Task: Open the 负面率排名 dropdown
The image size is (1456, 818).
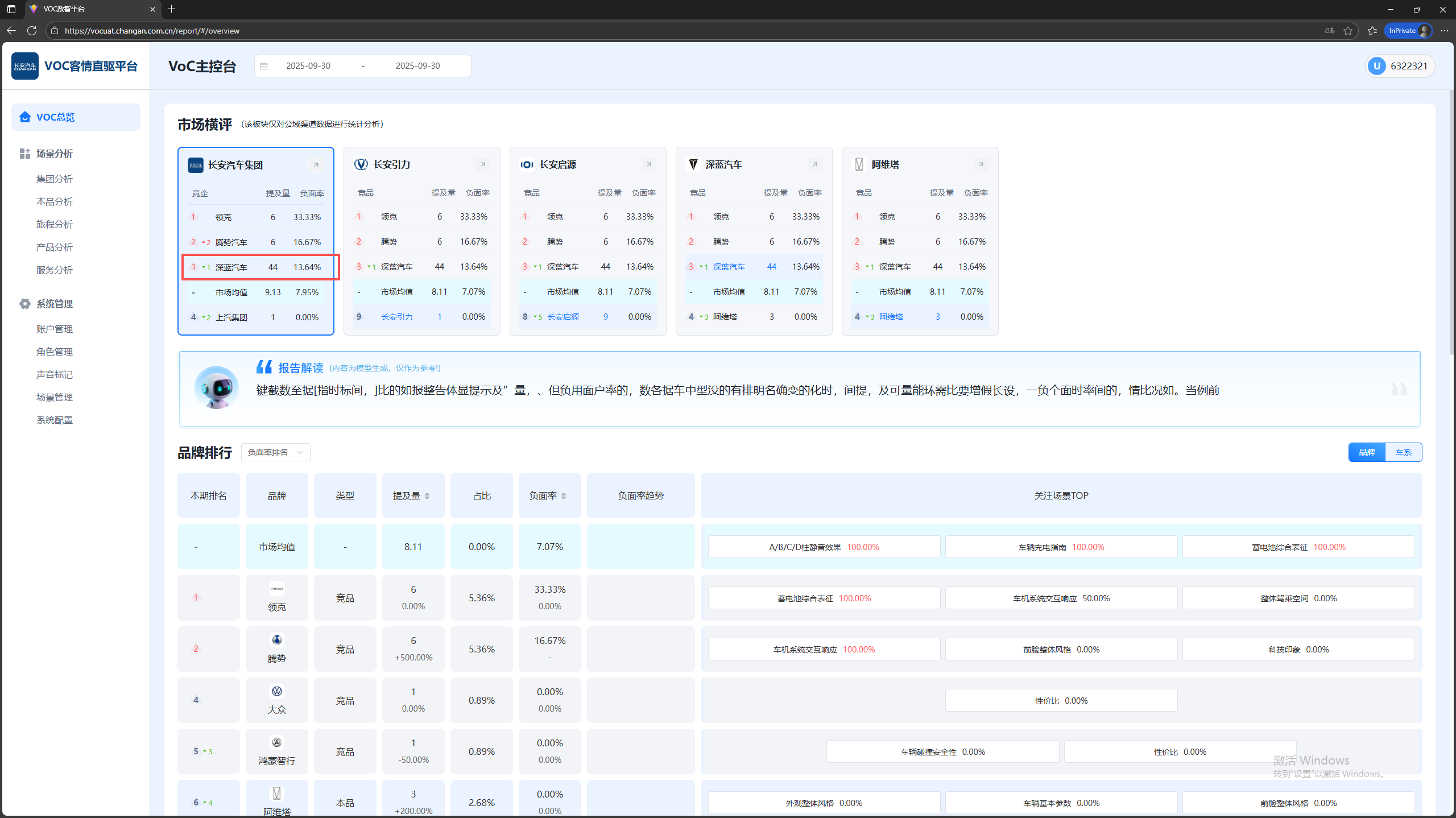Action: tap(275, 452)
